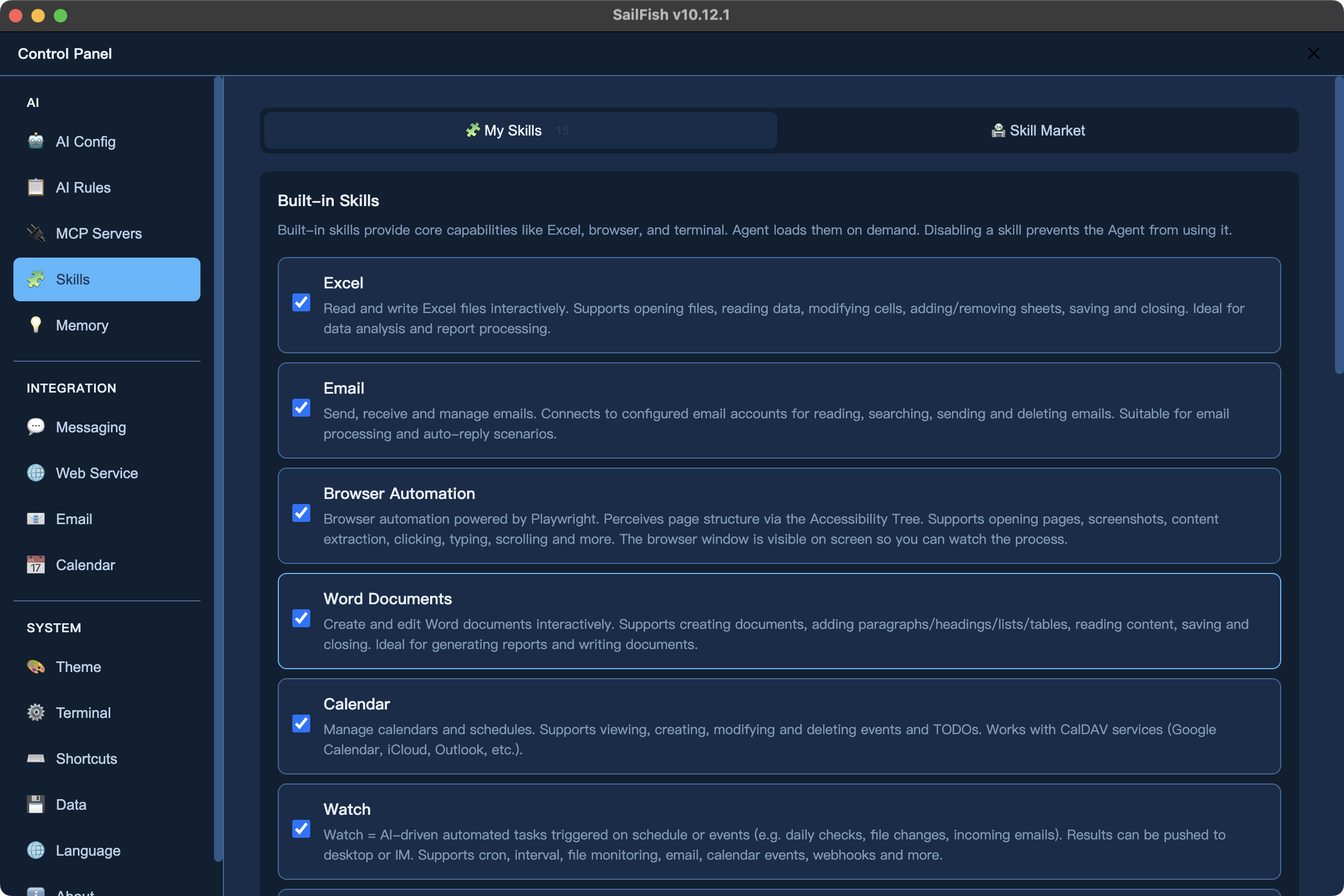Uncheck the Browser Automation skill
This screenshot has height=896, width=1344.
301,513
